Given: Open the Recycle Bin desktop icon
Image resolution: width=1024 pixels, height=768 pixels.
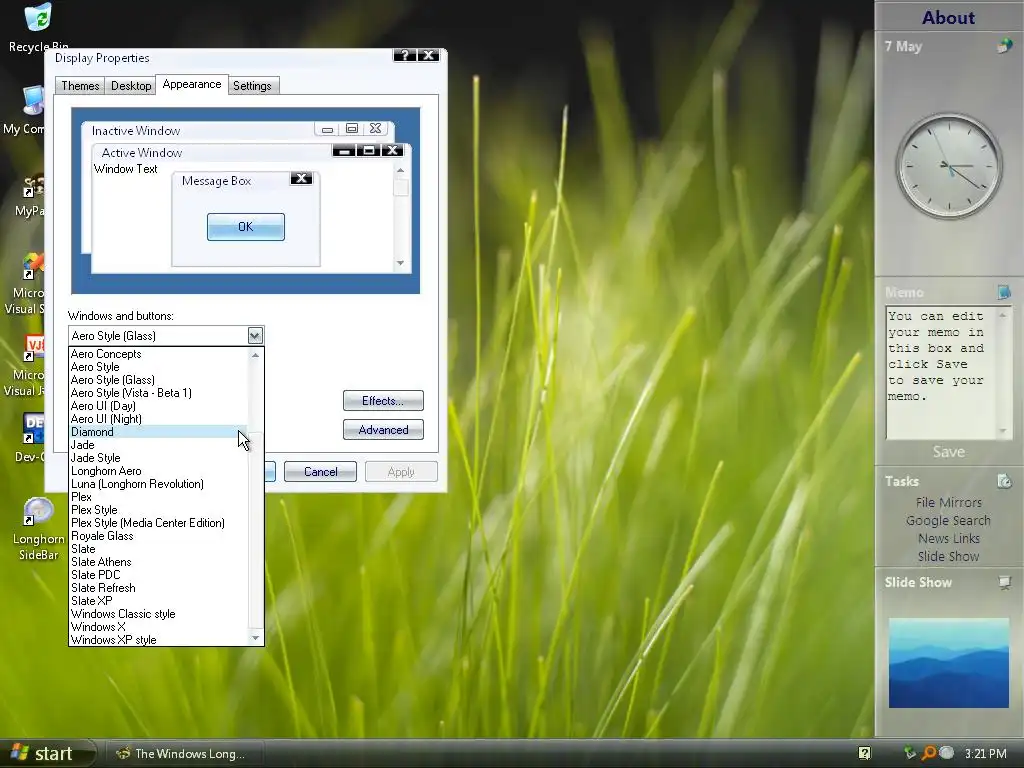Looking at the screenshot, I should pyautogui.click(x=38, y=27).
